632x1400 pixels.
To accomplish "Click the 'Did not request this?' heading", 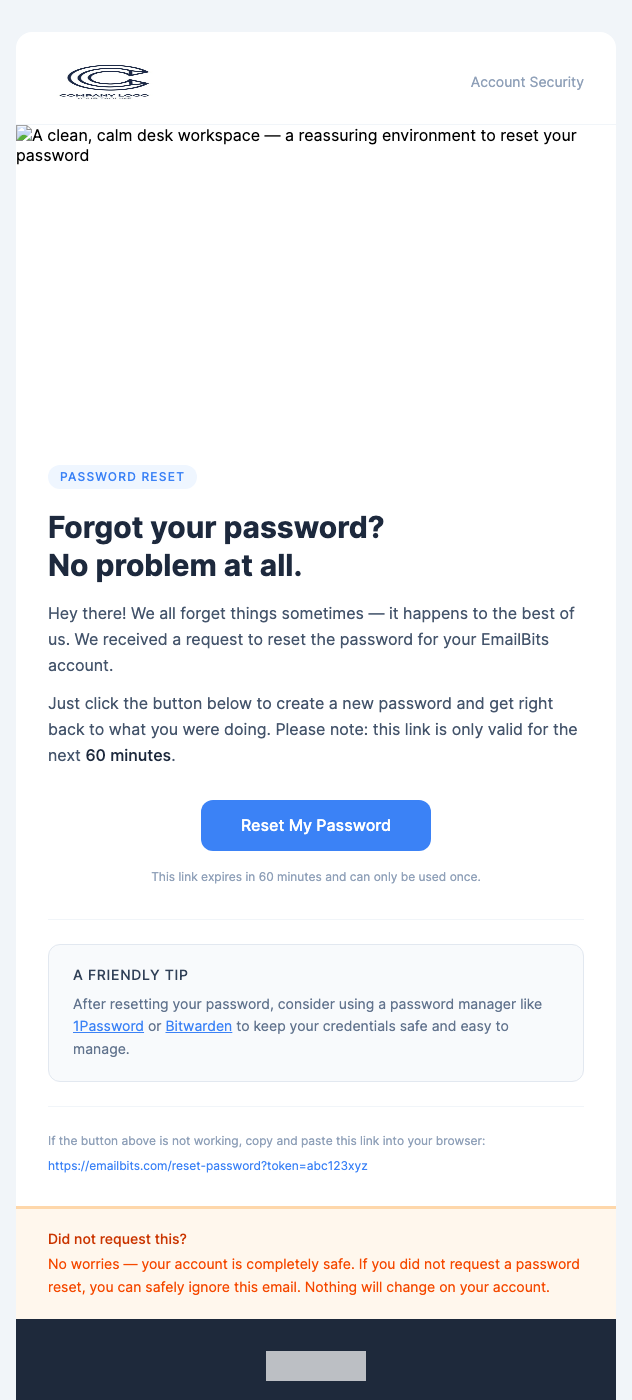I will (117, 1239).
